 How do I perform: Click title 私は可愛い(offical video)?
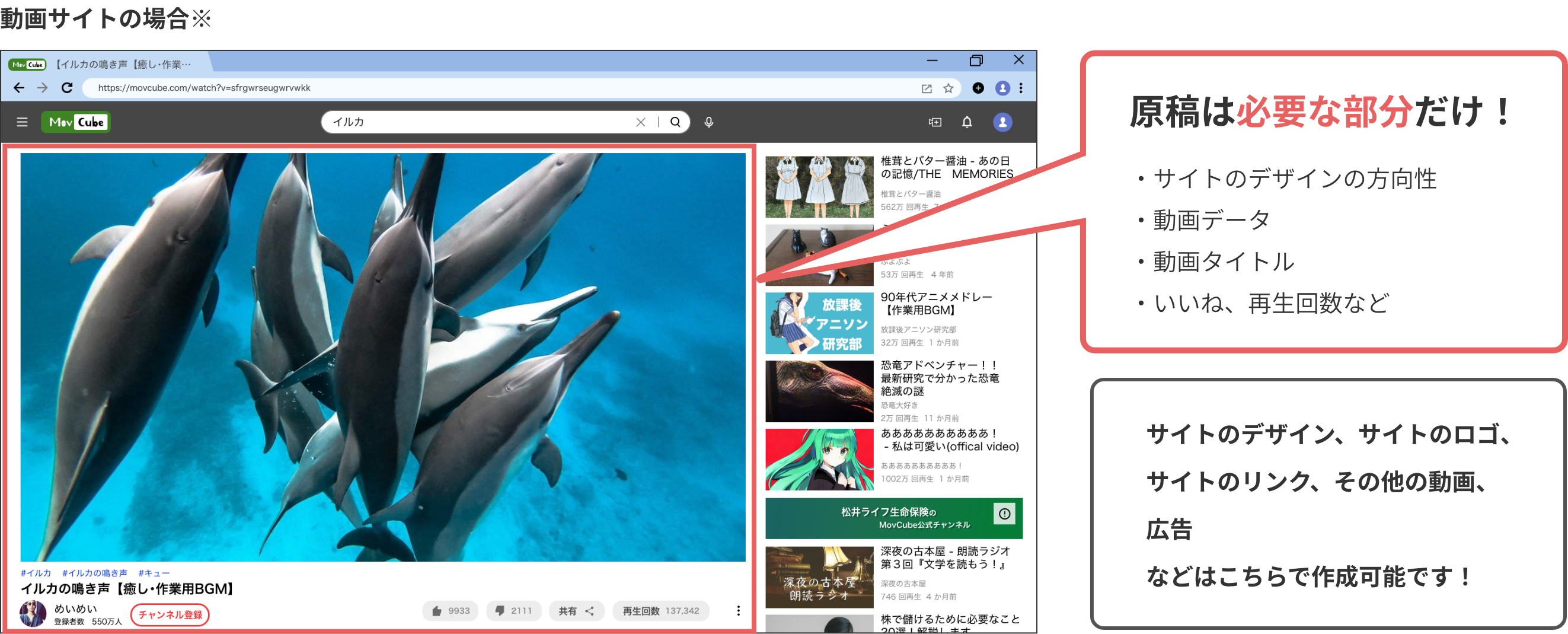950,439
